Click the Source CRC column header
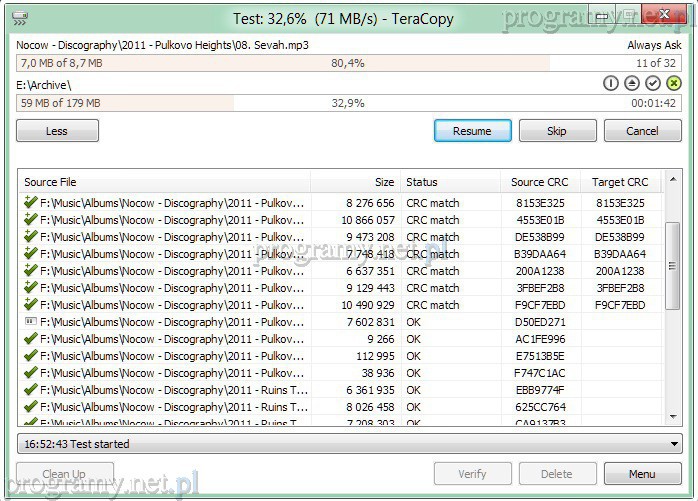Screen dimensions: 698x501 click(x=540, y=182)
